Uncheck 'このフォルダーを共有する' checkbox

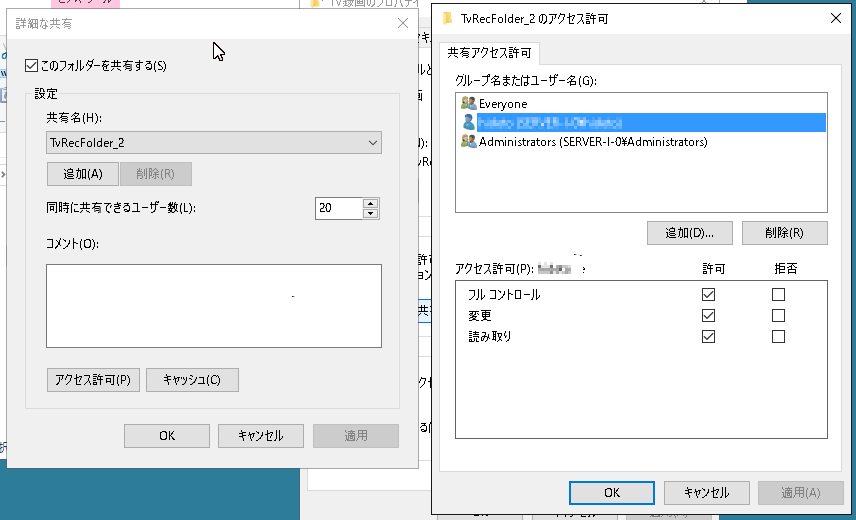pos(31,66)
